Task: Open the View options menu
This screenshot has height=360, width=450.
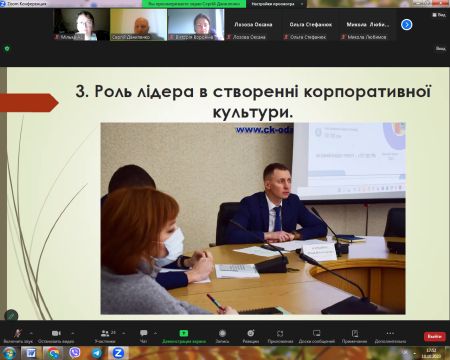Action: click(439, 15)
